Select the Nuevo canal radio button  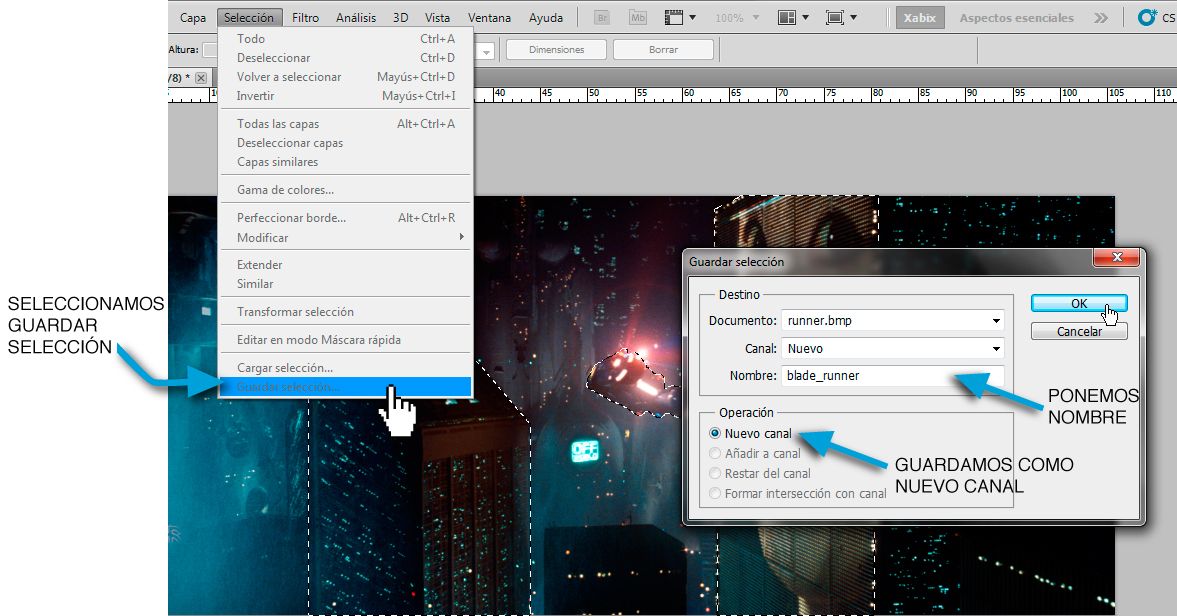click(715, 433)
